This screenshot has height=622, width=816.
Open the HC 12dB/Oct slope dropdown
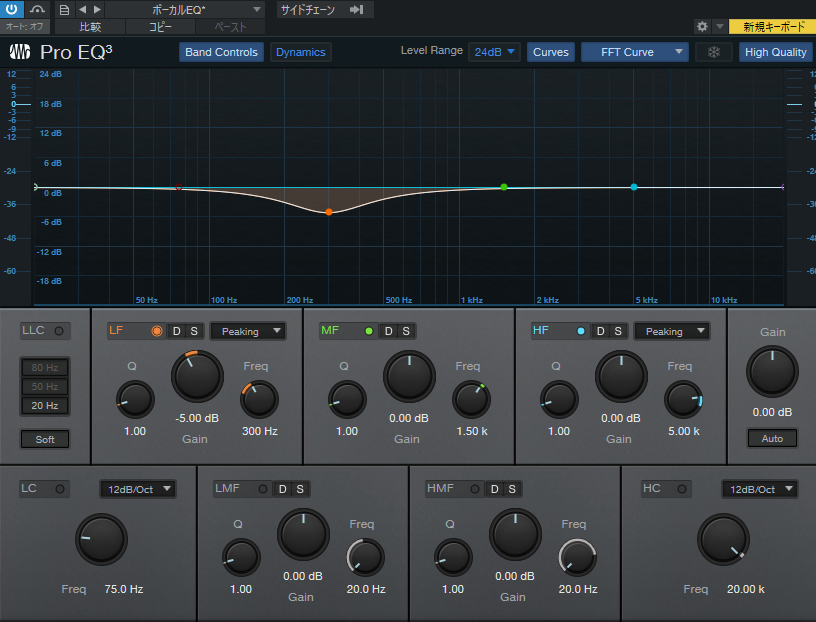click(760, 489)
